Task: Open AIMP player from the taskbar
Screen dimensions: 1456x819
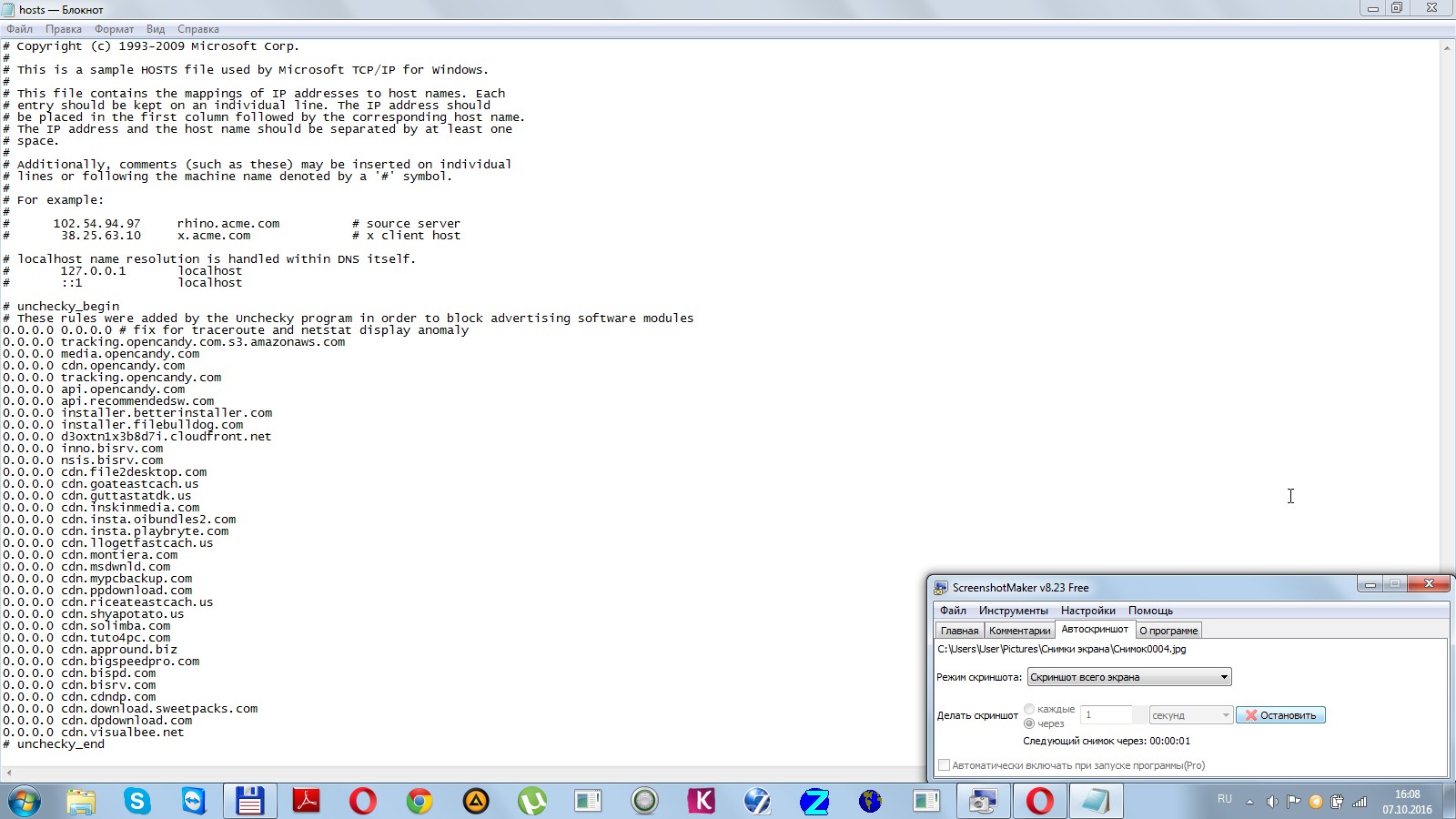Action: 476,801
